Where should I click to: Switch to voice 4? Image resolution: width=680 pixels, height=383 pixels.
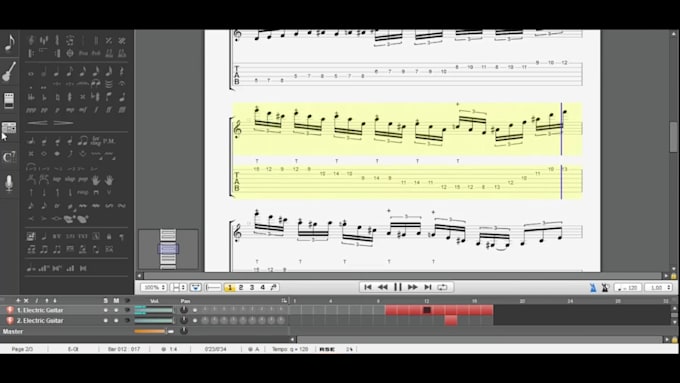(x=262, y=288)
